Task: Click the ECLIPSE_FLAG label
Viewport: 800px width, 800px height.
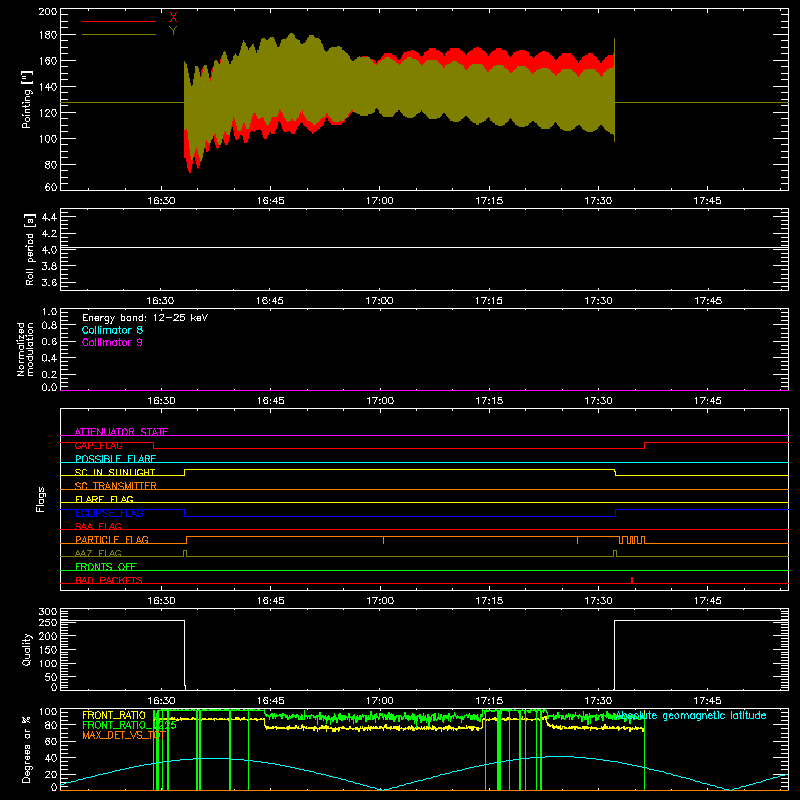Action: click(109, 513)
